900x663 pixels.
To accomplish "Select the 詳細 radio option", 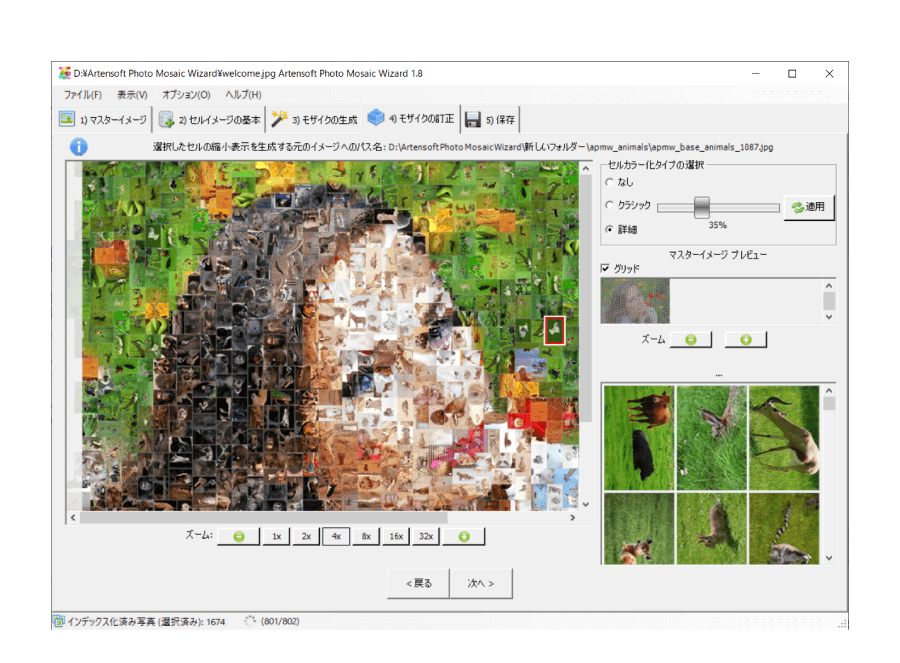I will (610, 230).
